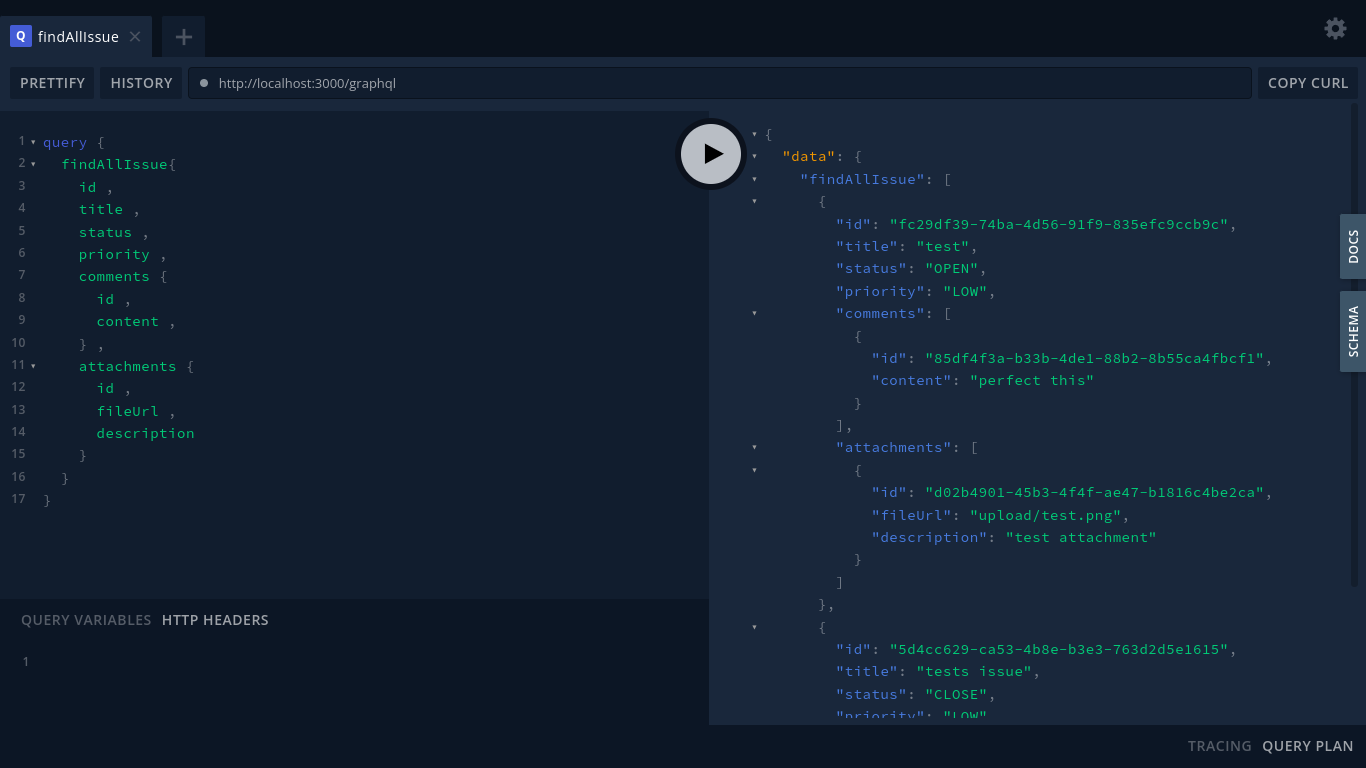The image size is (1366, 768).
Task: Open the settings gear
Action: click(1335, 29)
